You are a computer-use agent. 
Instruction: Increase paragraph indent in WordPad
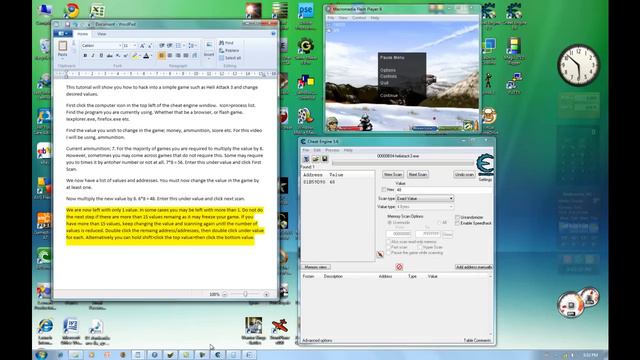(169, 46)
